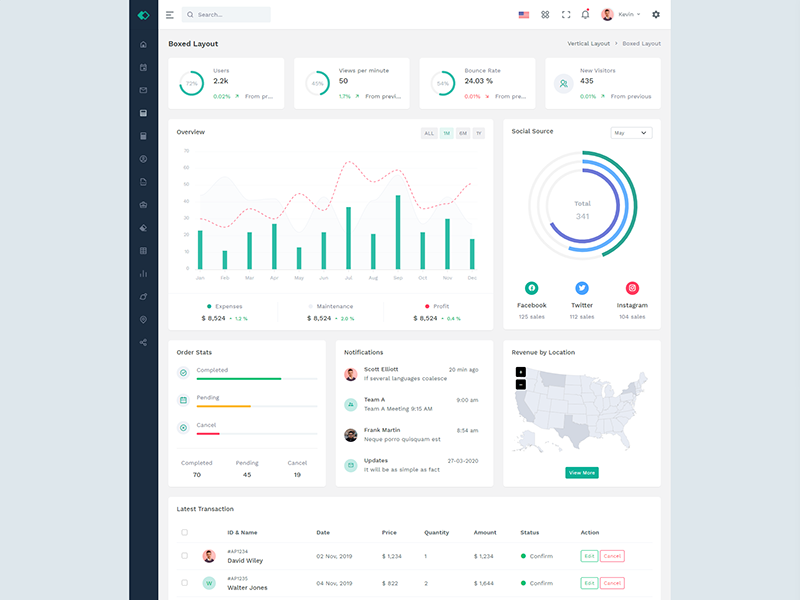
Task: Click the home icon in sidebar
Action: (143, 44)
